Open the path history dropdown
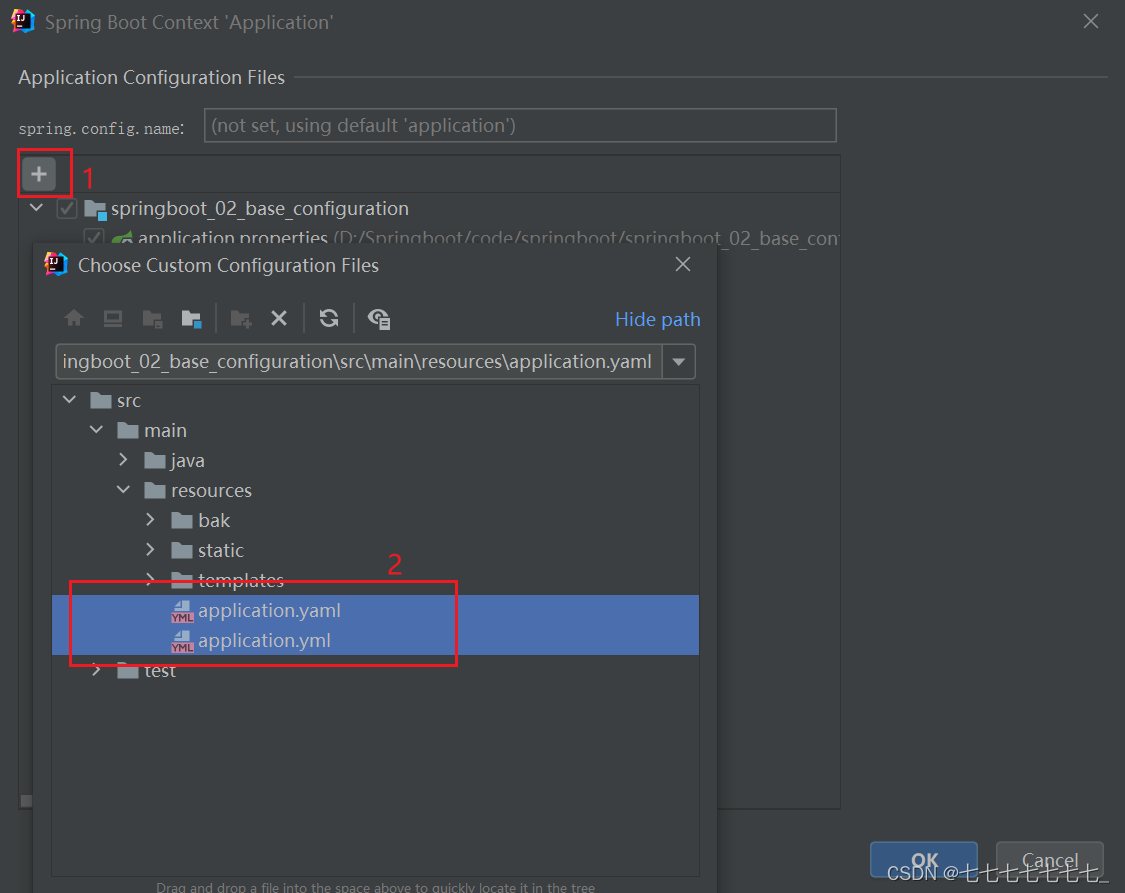 coord(679,362)
